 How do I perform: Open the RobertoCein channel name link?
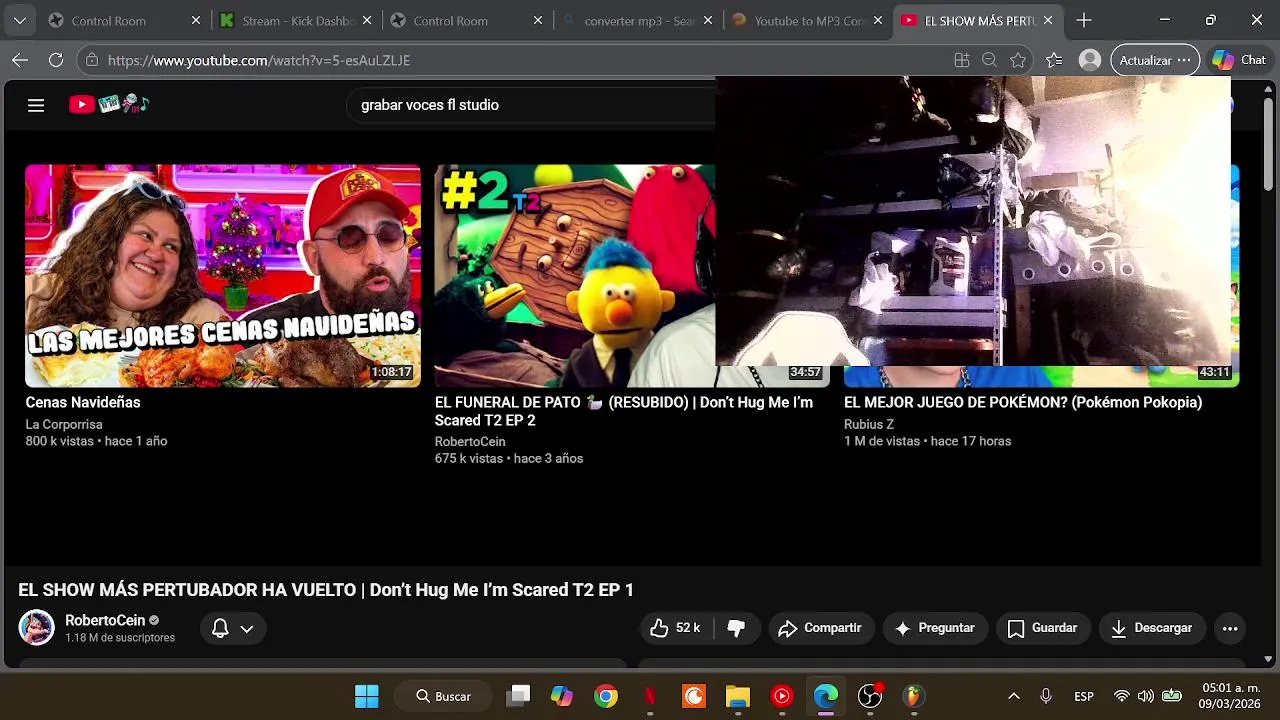(x=105, y=620)
